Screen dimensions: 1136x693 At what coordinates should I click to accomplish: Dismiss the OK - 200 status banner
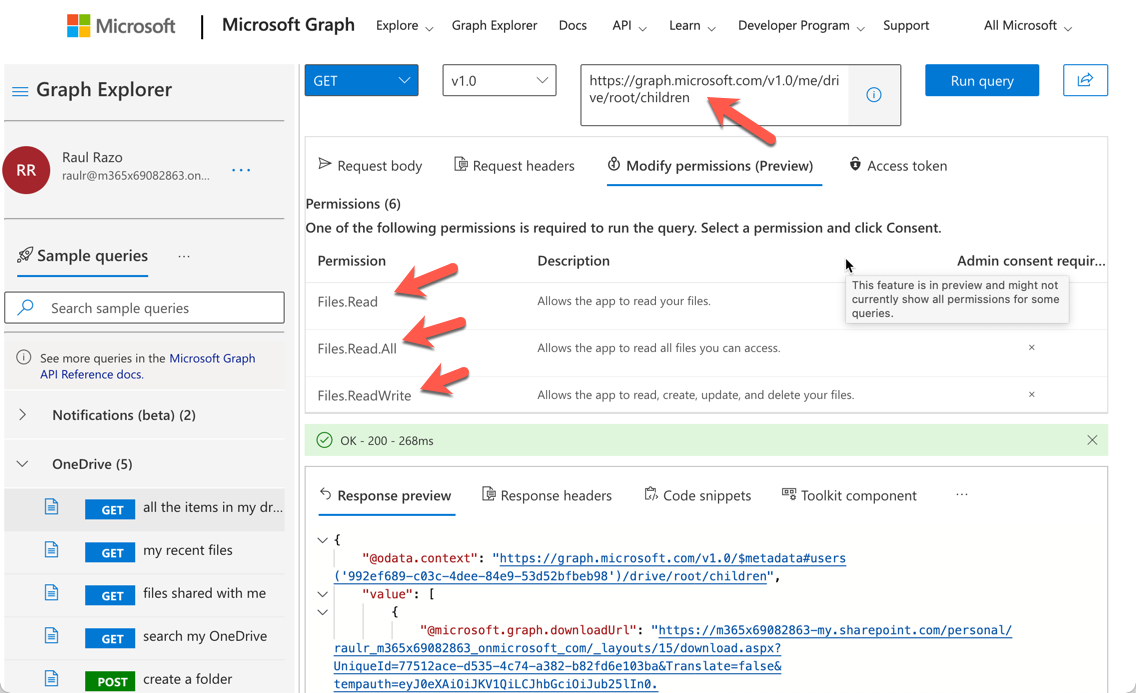point(1092,440)
